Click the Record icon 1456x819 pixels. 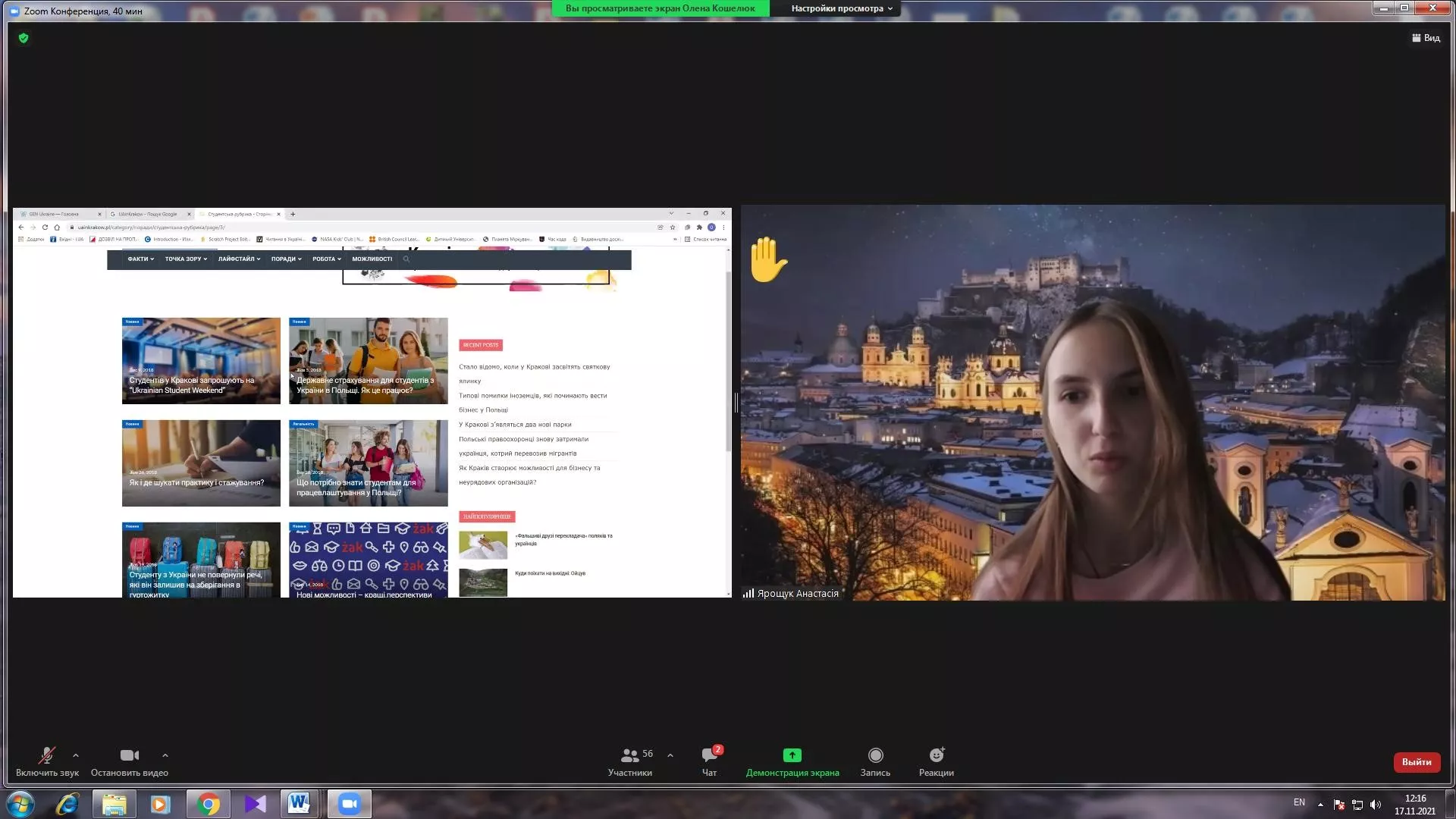[x=875, y=755]
